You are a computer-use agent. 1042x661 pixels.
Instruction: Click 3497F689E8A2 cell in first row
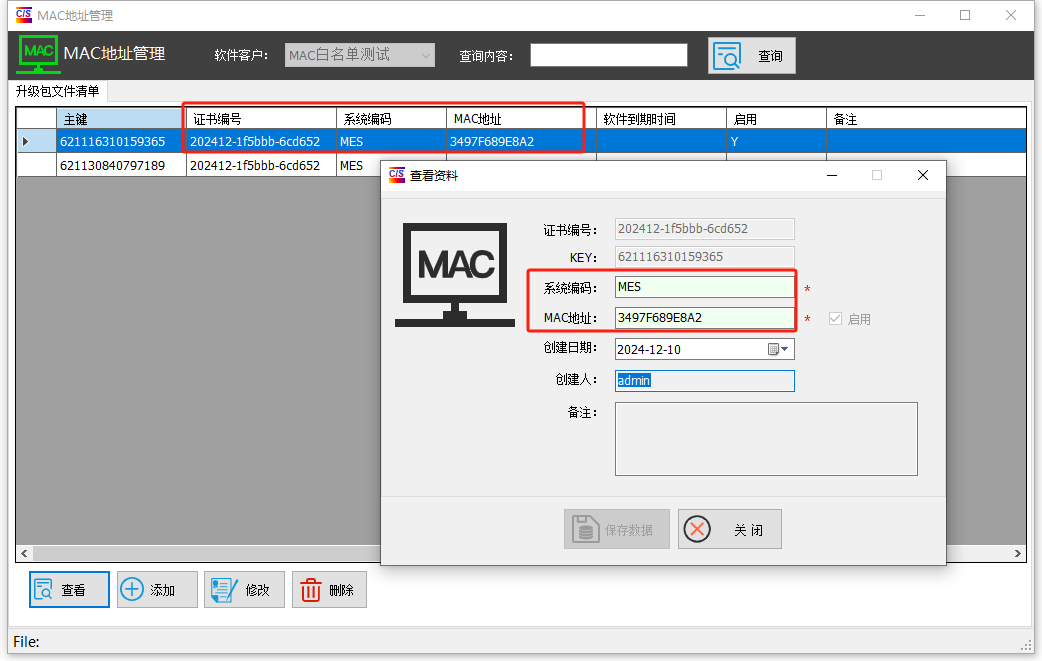(521, 142)
